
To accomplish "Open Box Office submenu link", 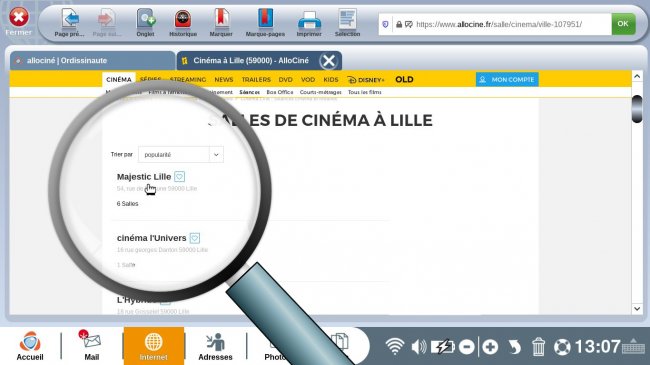I will 280,92.
